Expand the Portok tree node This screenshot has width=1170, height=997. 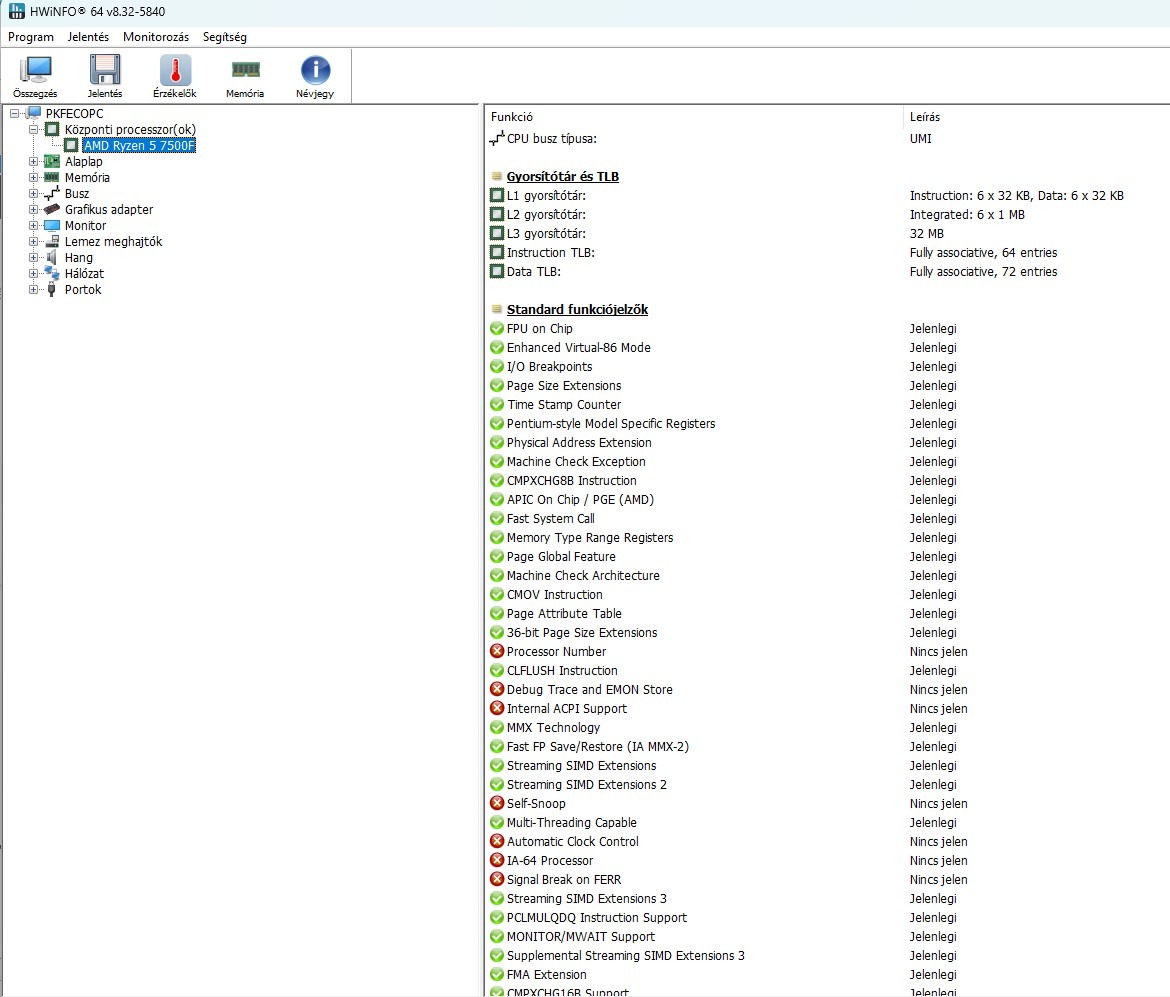click(33, 290)
